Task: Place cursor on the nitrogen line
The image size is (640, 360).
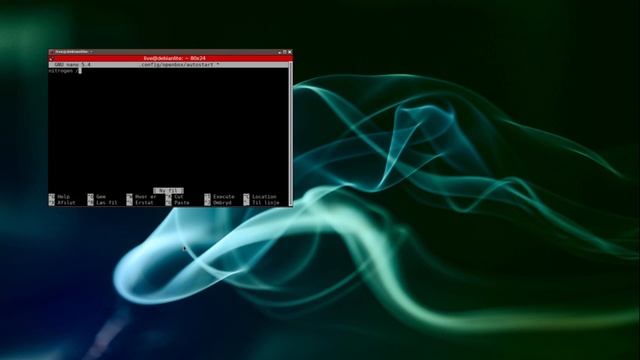Action: [64, 71]
